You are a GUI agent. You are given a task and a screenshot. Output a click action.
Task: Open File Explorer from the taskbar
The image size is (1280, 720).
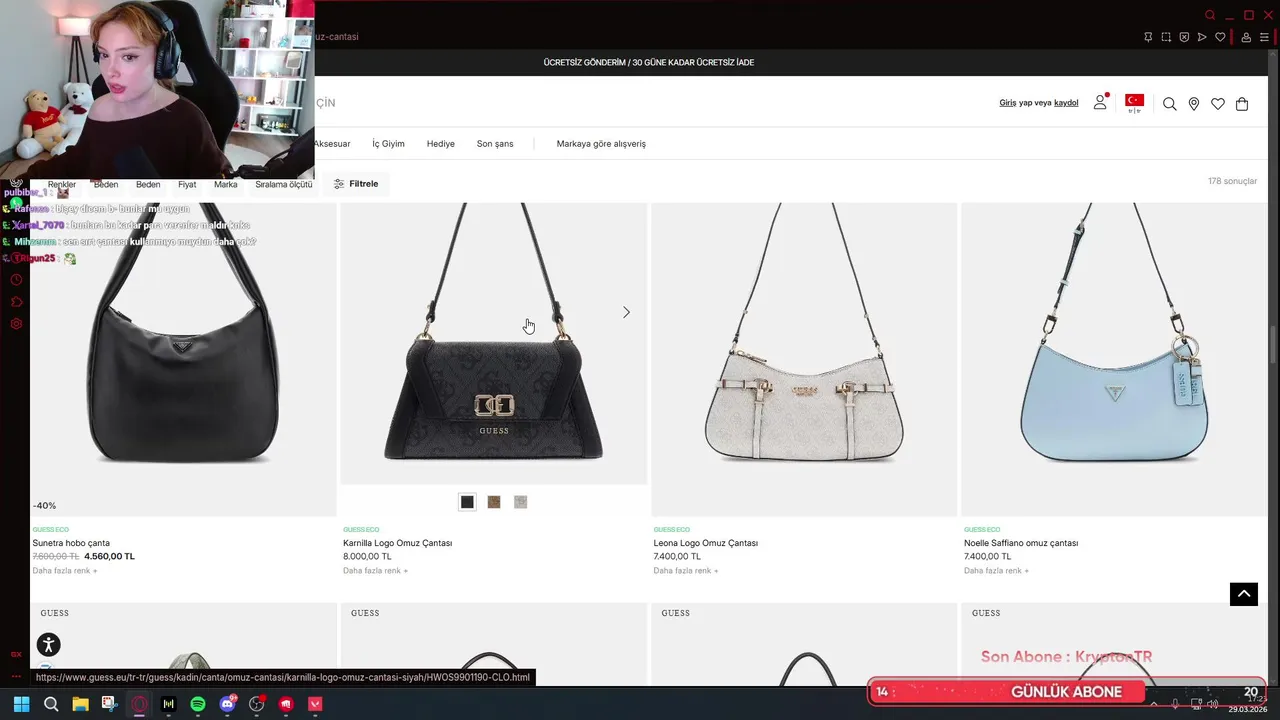(x=80, y=704)
